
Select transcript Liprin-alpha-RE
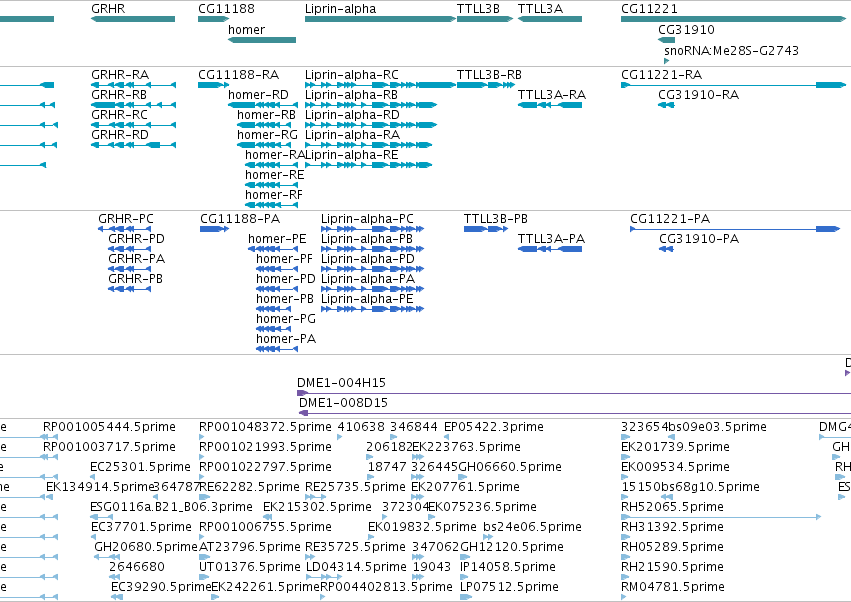369,165
